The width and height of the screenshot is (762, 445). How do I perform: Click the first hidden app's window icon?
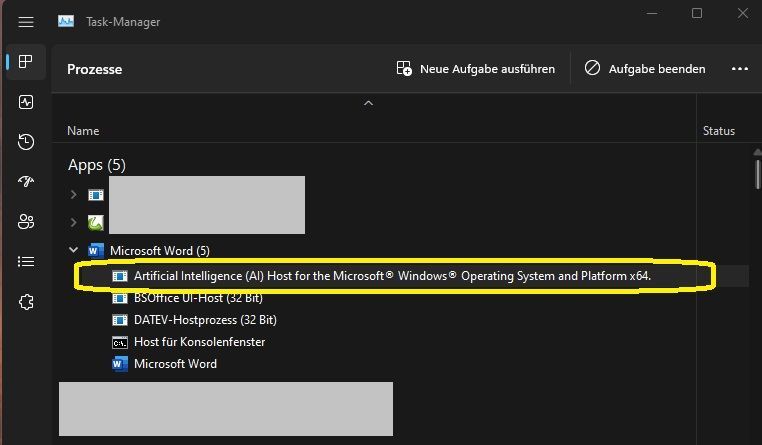click(96, 195)
